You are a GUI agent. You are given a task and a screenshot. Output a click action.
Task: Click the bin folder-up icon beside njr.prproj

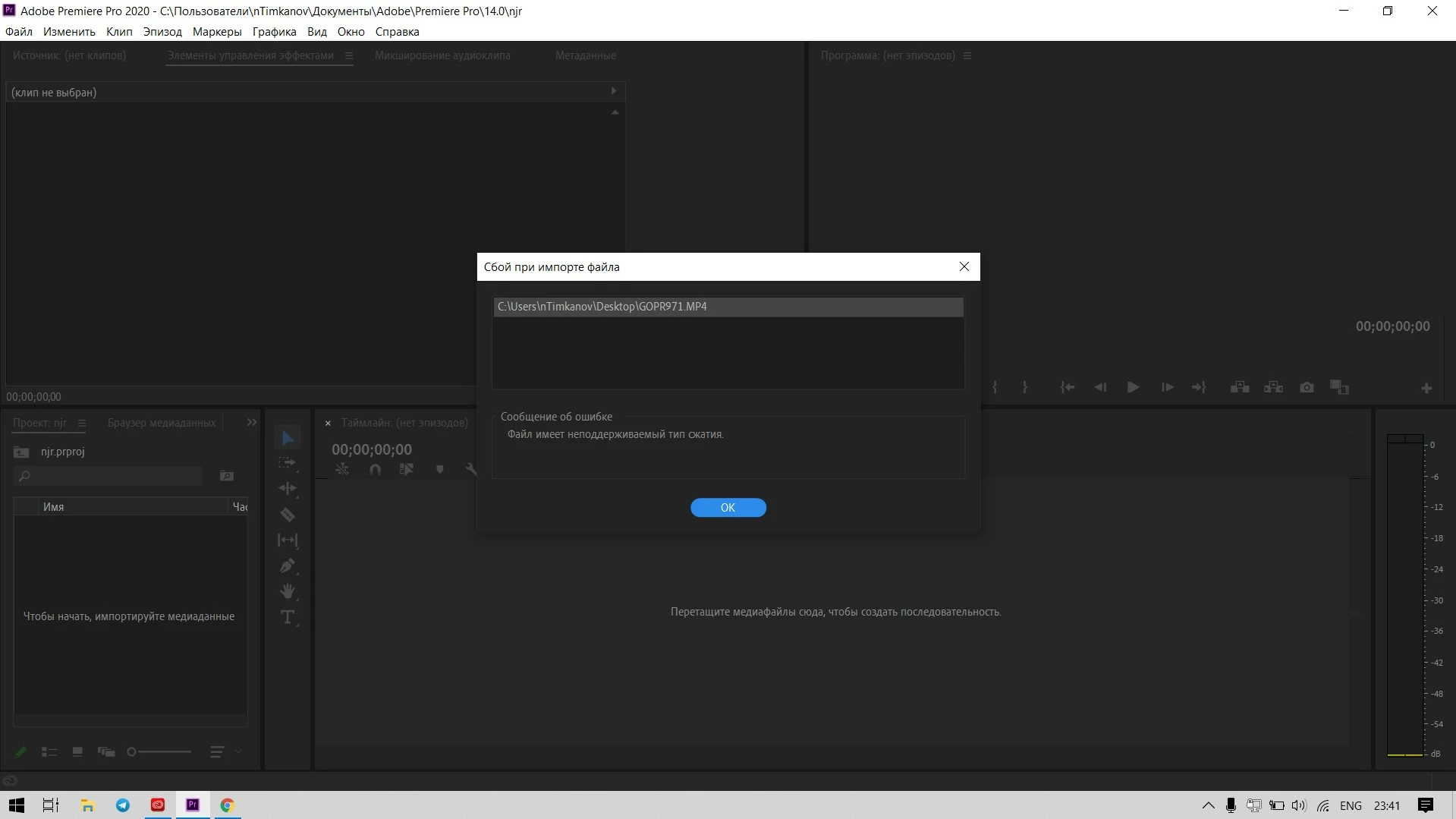point(21,452)
